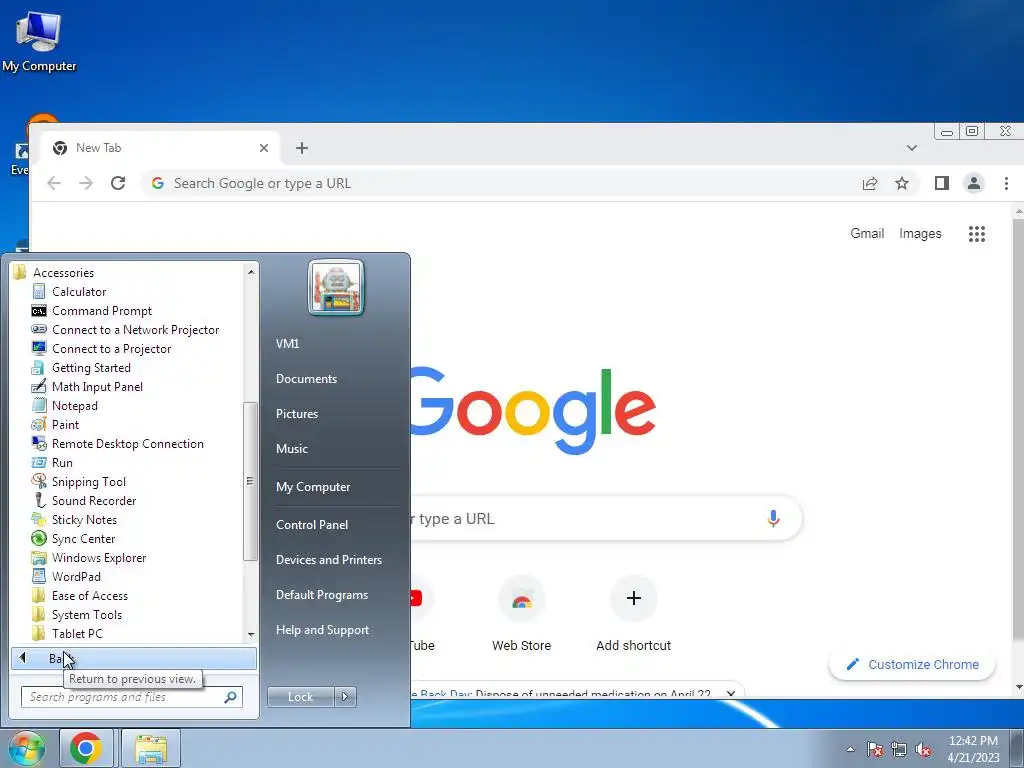Click the Chrome reload button
The width and height of the screenshot is (1024, 768).
coord(118,184)
